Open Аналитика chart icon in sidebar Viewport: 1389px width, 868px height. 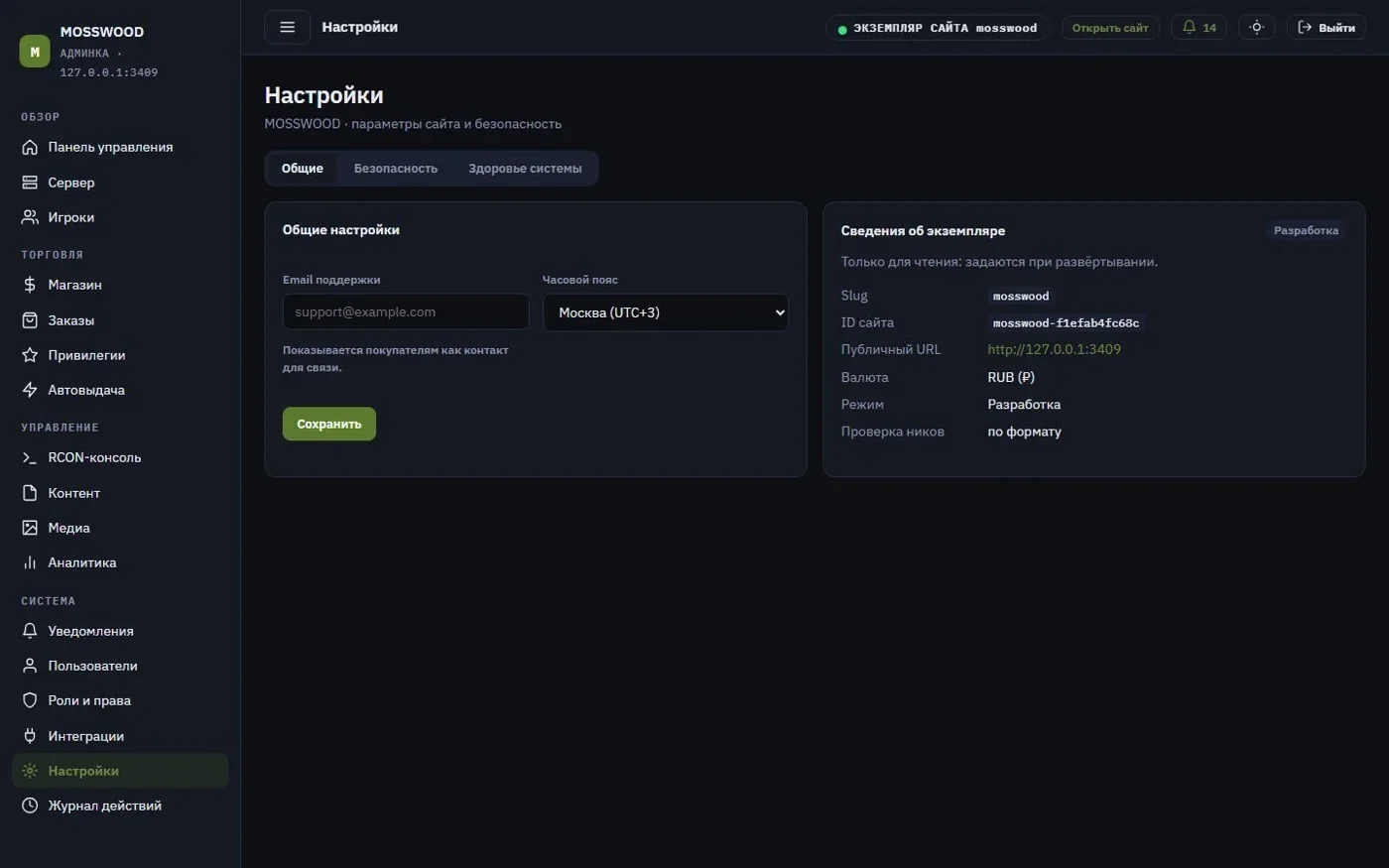30,562
